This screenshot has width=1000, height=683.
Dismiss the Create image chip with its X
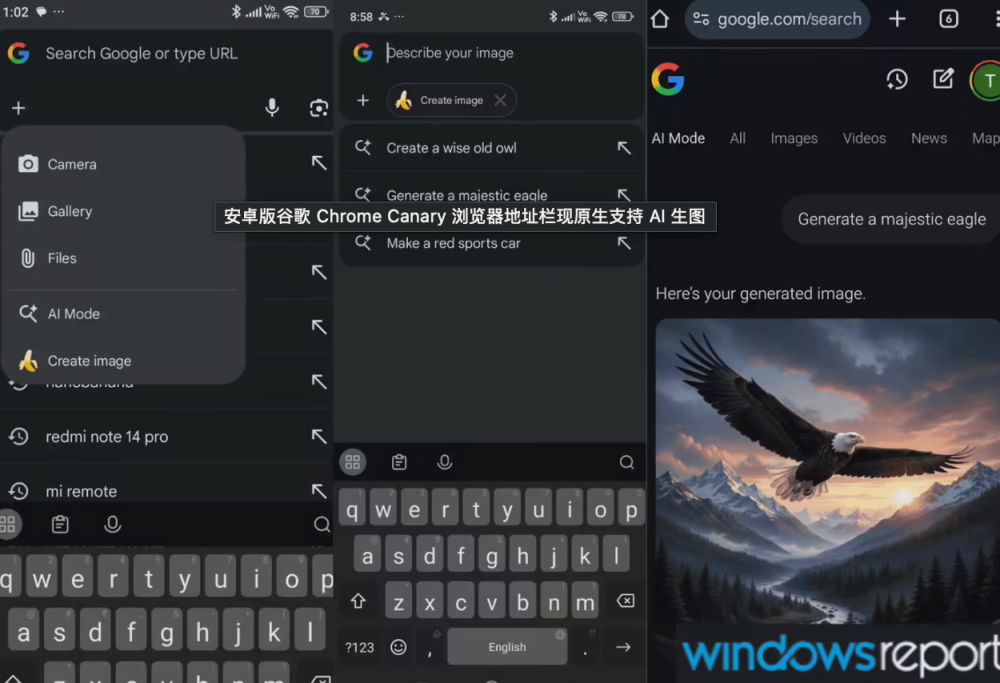[x=499, y=100]
